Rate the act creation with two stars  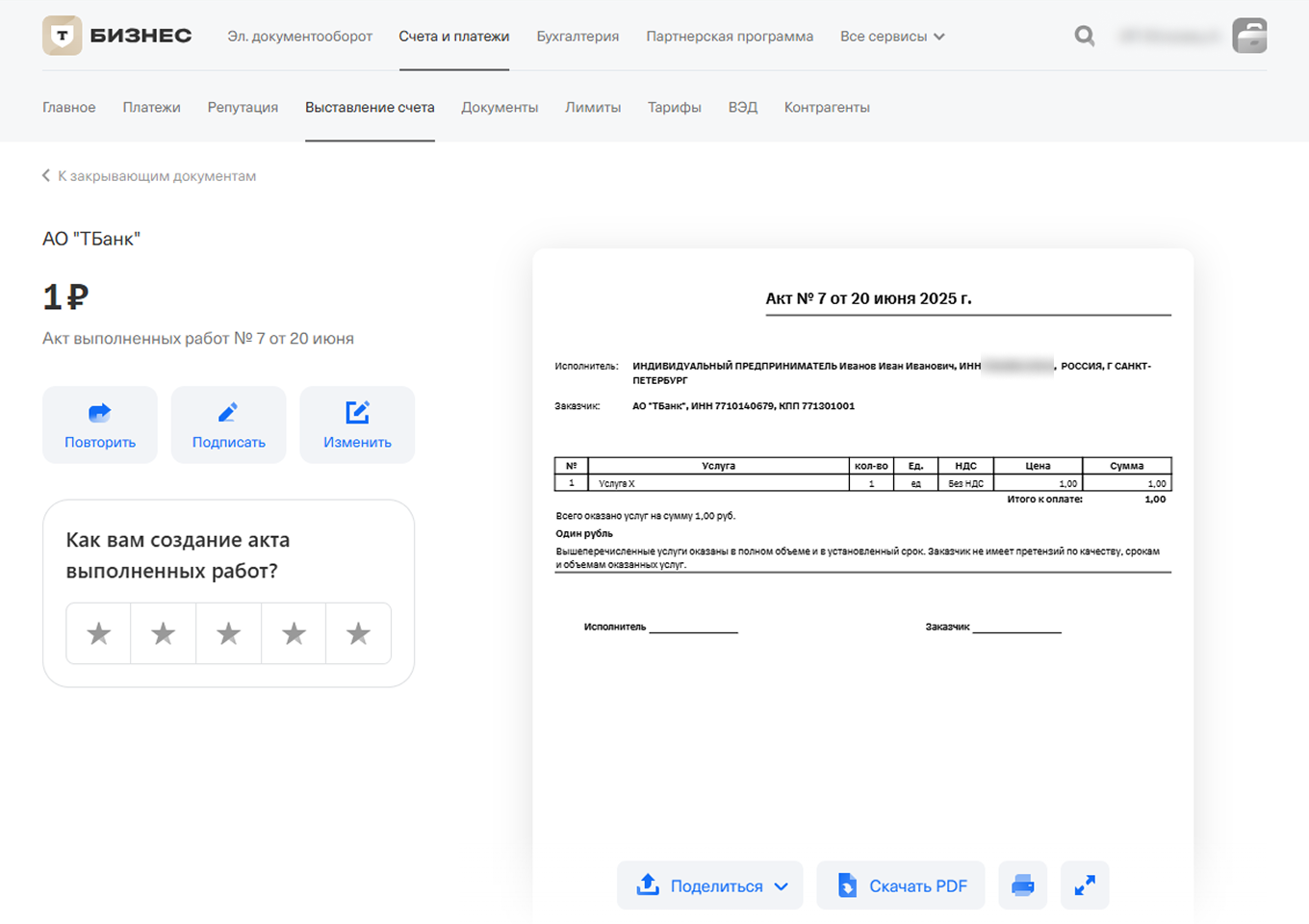click(x=164, y=633)
